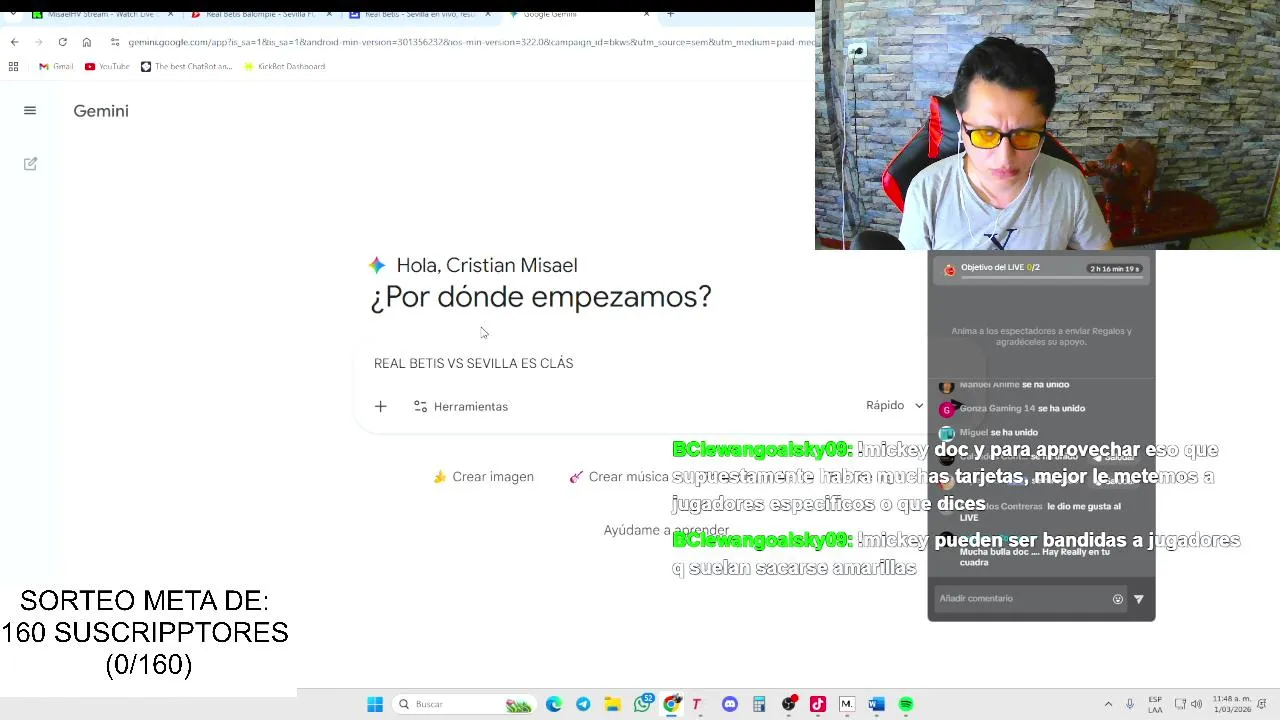Open the bookmarks apps grid icon
Viewport: 1280px width, 720px height.
coord(13,66)
